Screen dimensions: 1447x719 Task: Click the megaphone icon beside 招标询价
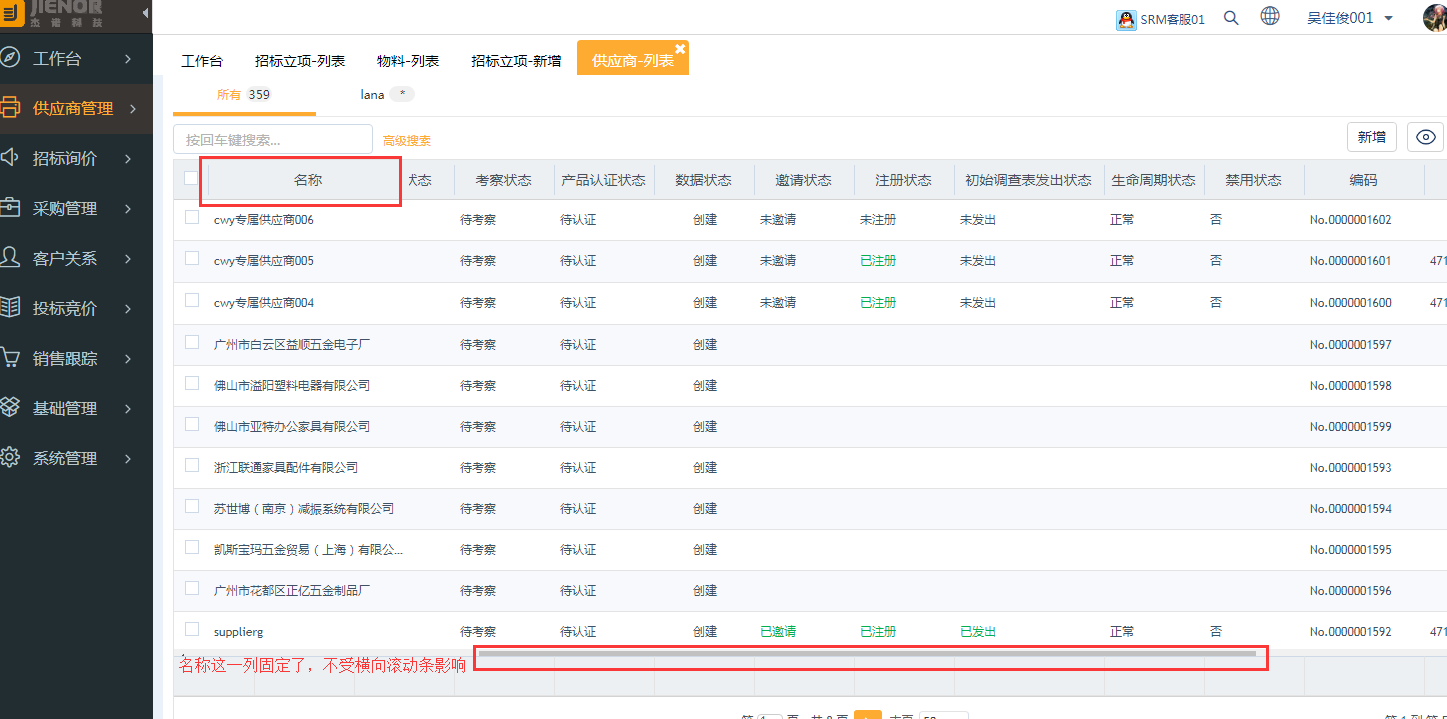9,158
